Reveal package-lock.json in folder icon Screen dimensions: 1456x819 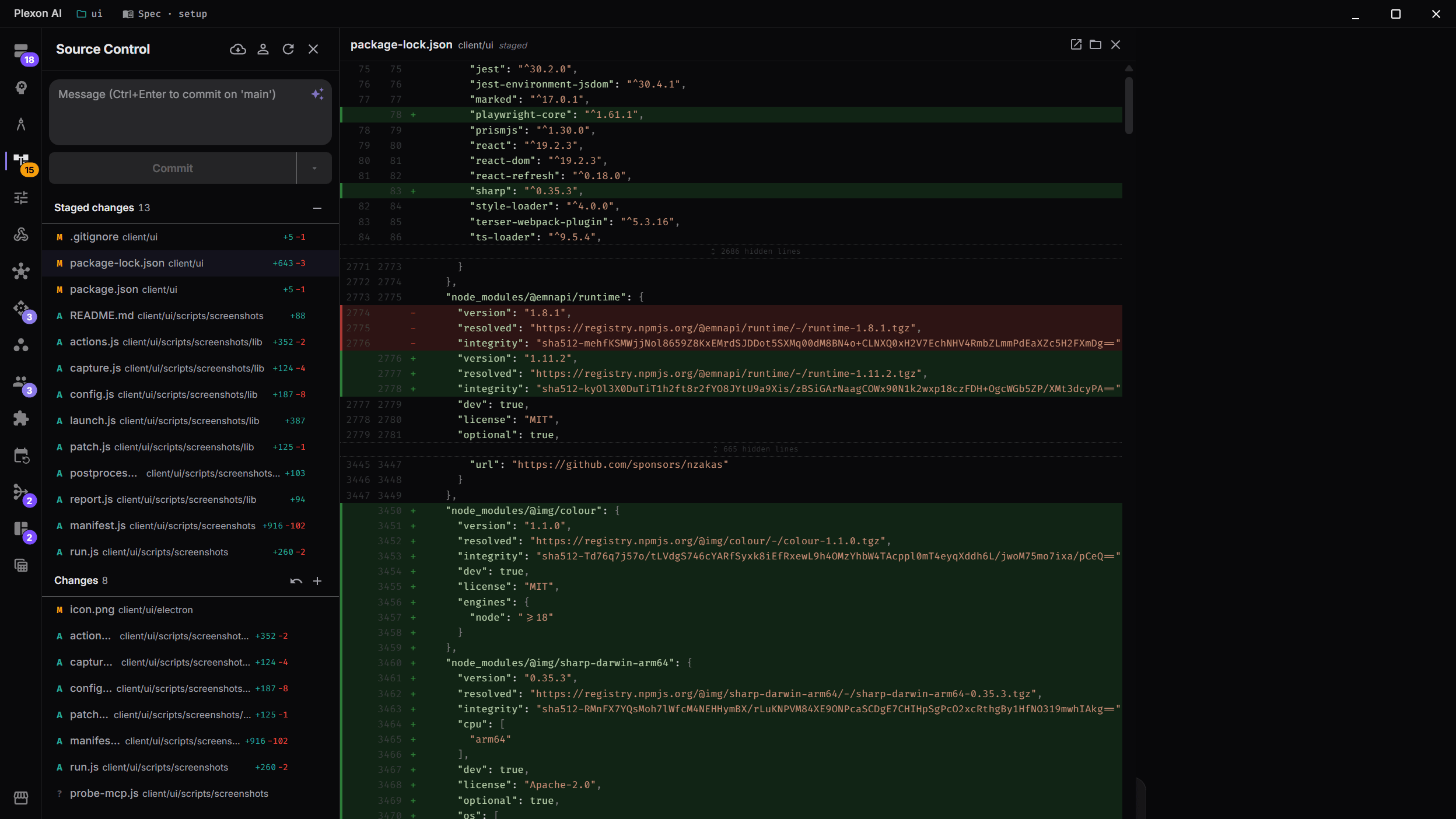(x=1095, y=44)
